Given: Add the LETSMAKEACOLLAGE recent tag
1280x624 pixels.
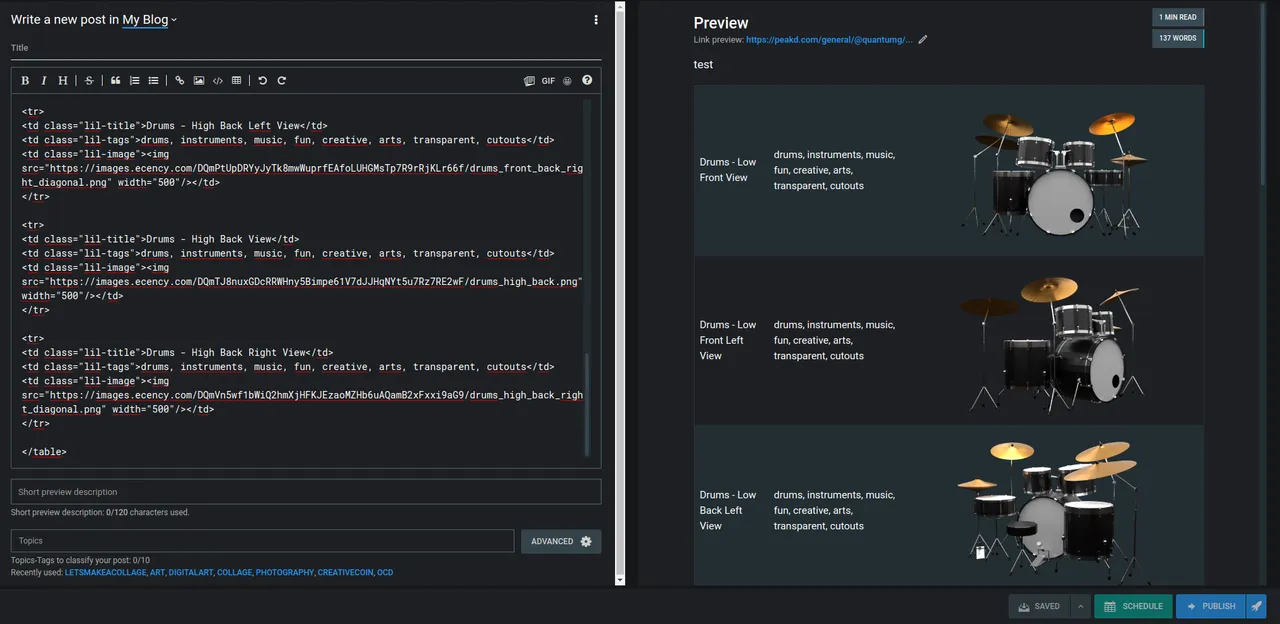Looking at the screenshot, I should 105,573.
